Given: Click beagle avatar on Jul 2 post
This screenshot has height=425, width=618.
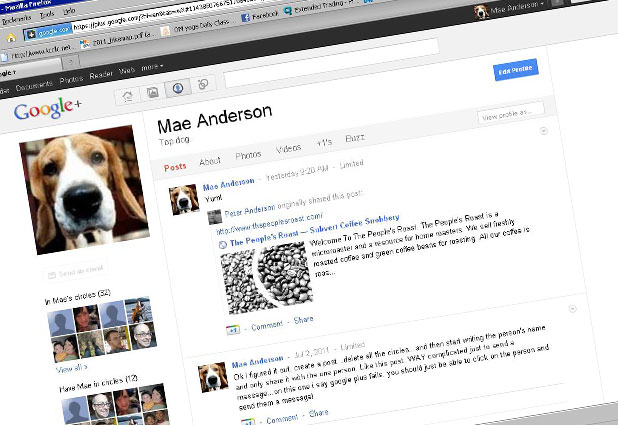Looking at the screenshot, I should point(213,378).
